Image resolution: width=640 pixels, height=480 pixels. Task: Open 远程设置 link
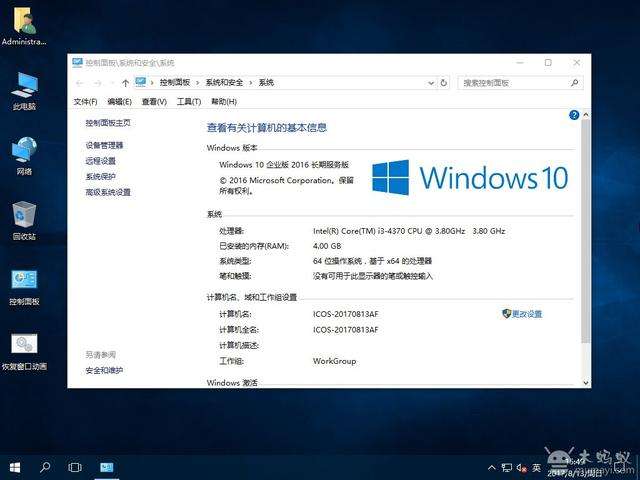[x=100, y=161]
